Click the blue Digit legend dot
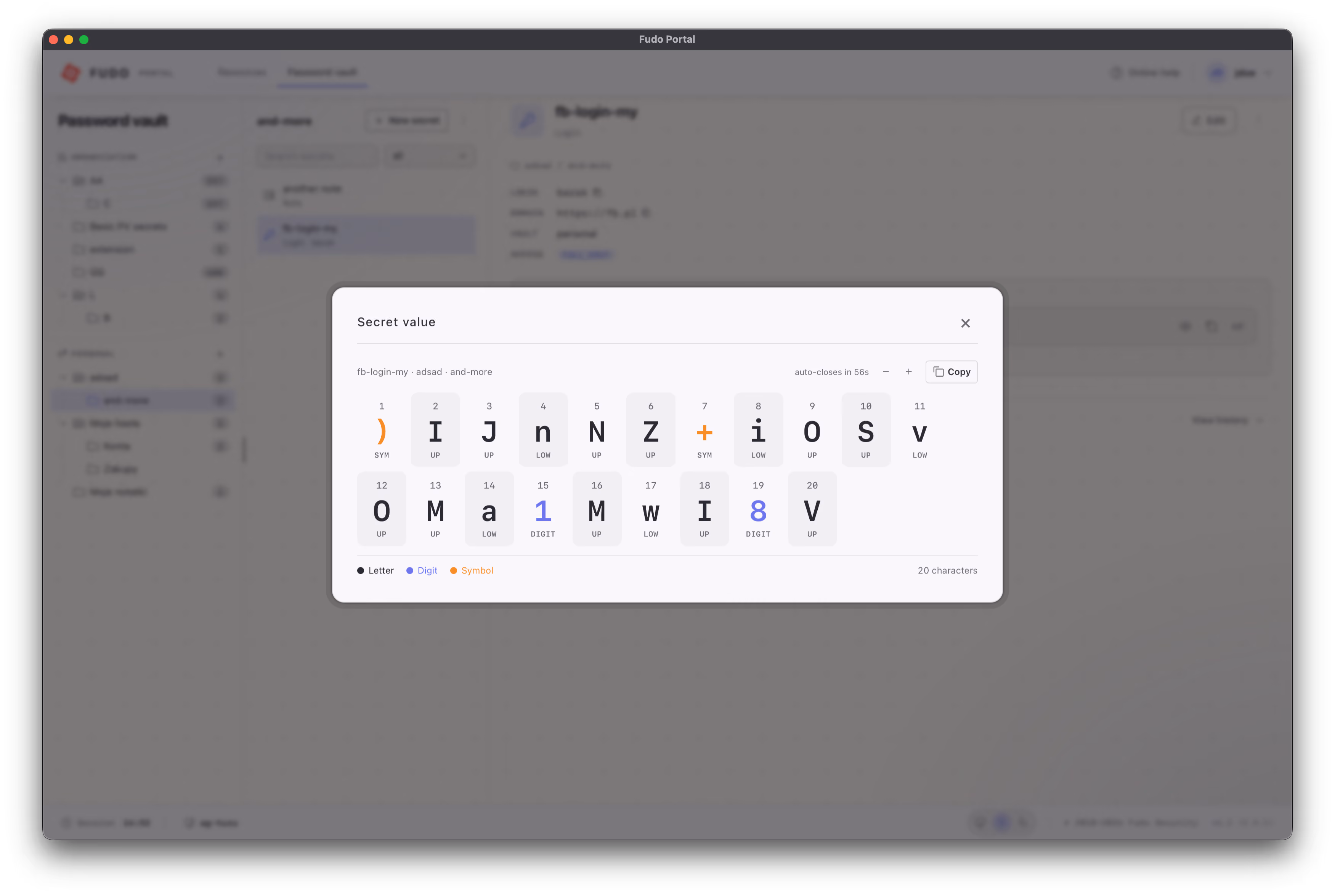 point(409,571)
